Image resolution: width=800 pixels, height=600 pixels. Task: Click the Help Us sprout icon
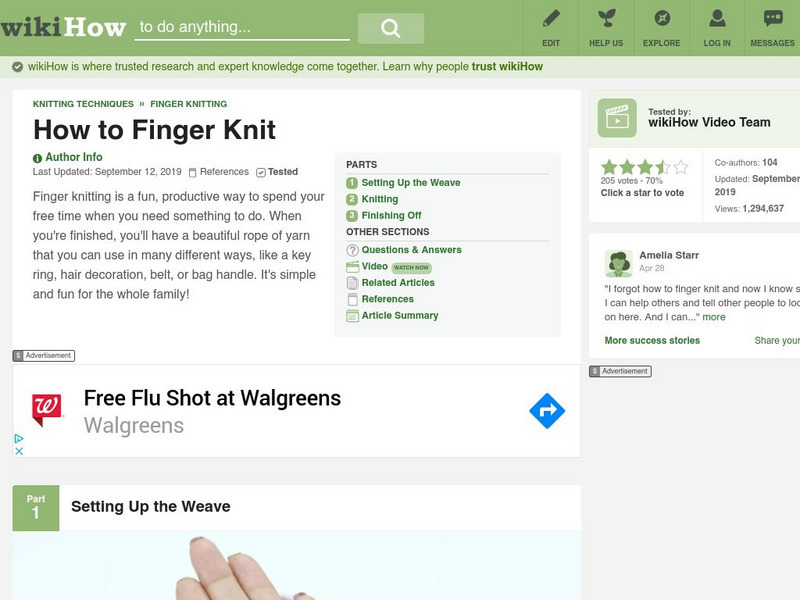(606, 19)
